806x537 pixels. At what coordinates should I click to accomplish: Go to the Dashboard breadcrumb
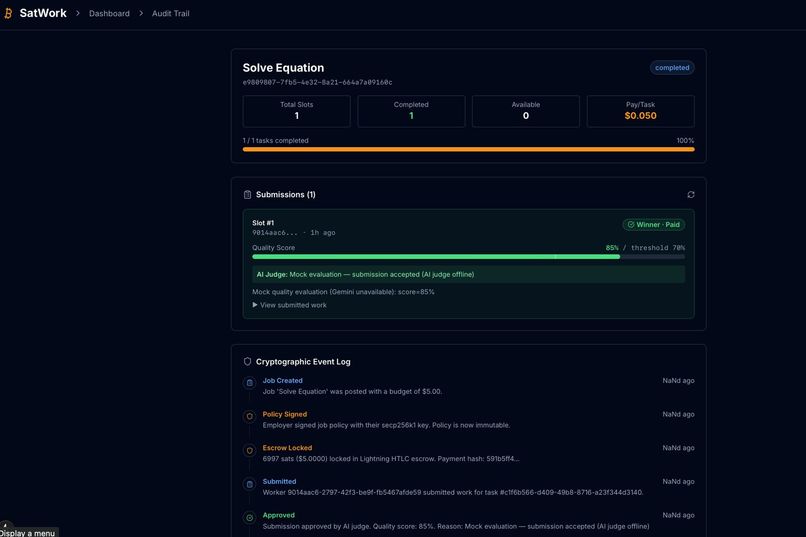tap(109, 13)
